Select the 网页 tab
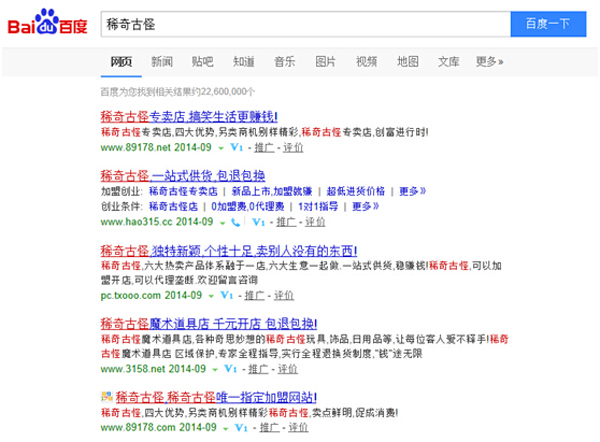Image resolution: width=600 pixels, height=442 pixels. point(121,62)
